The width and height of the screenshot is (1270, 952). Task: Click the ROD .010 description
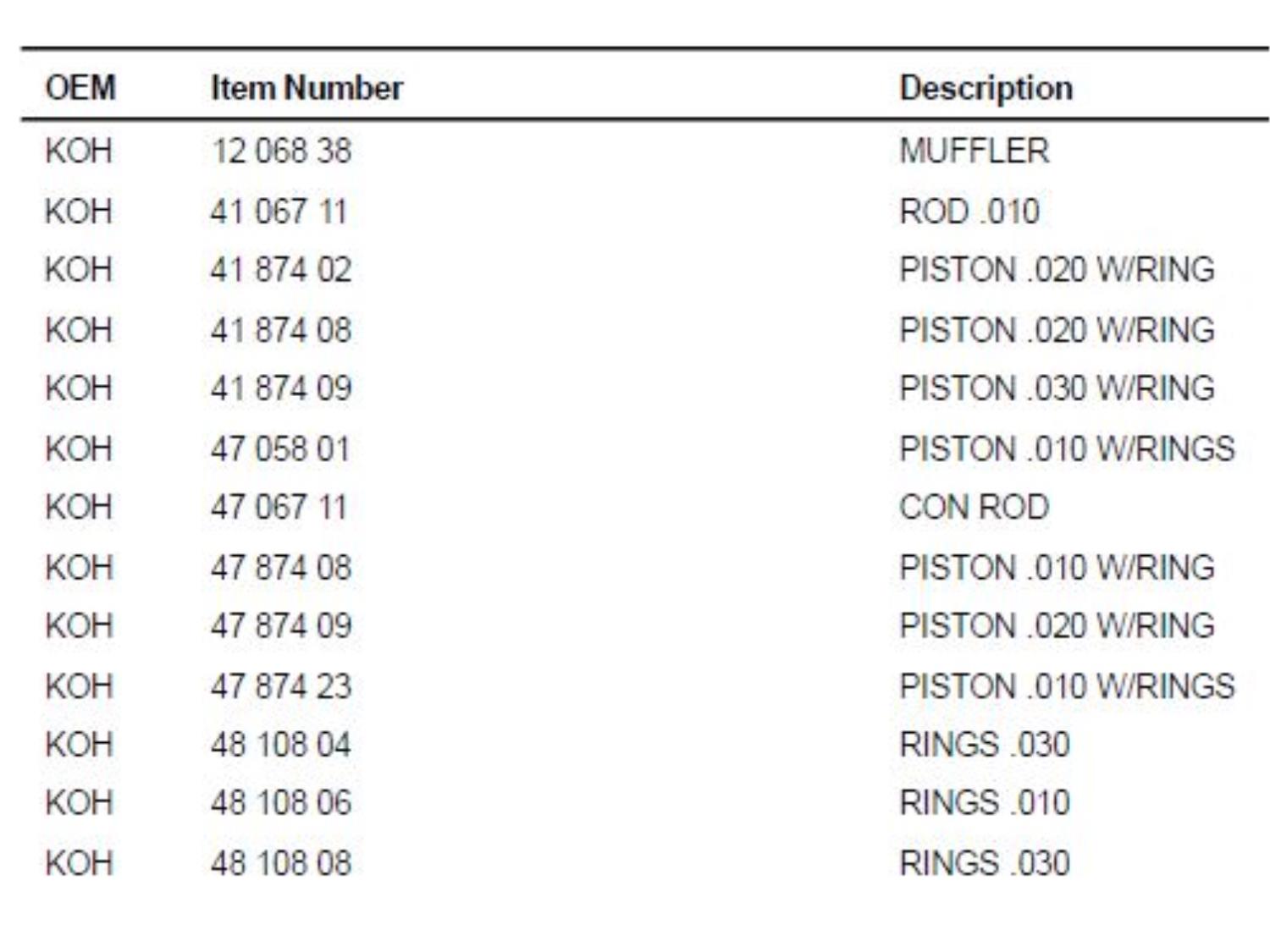[x=969, y=212]
